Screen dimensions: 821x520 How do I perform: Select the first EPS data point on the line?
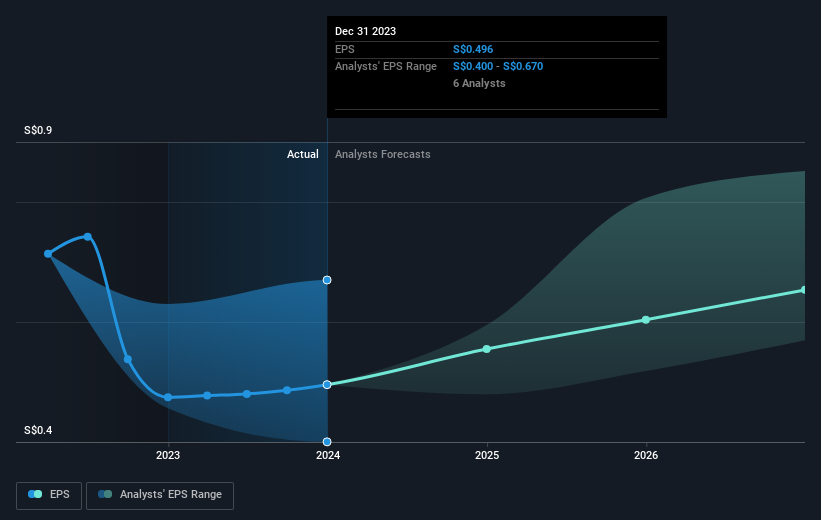48,254
